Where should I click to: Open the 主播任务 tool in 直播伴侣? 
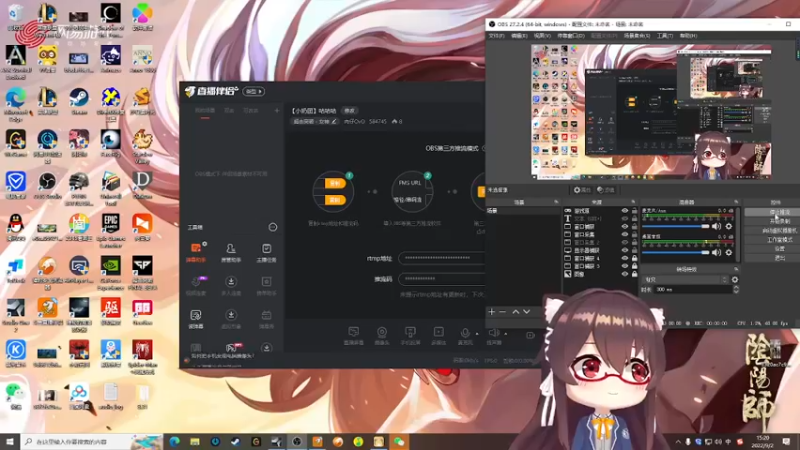point(266,252)
